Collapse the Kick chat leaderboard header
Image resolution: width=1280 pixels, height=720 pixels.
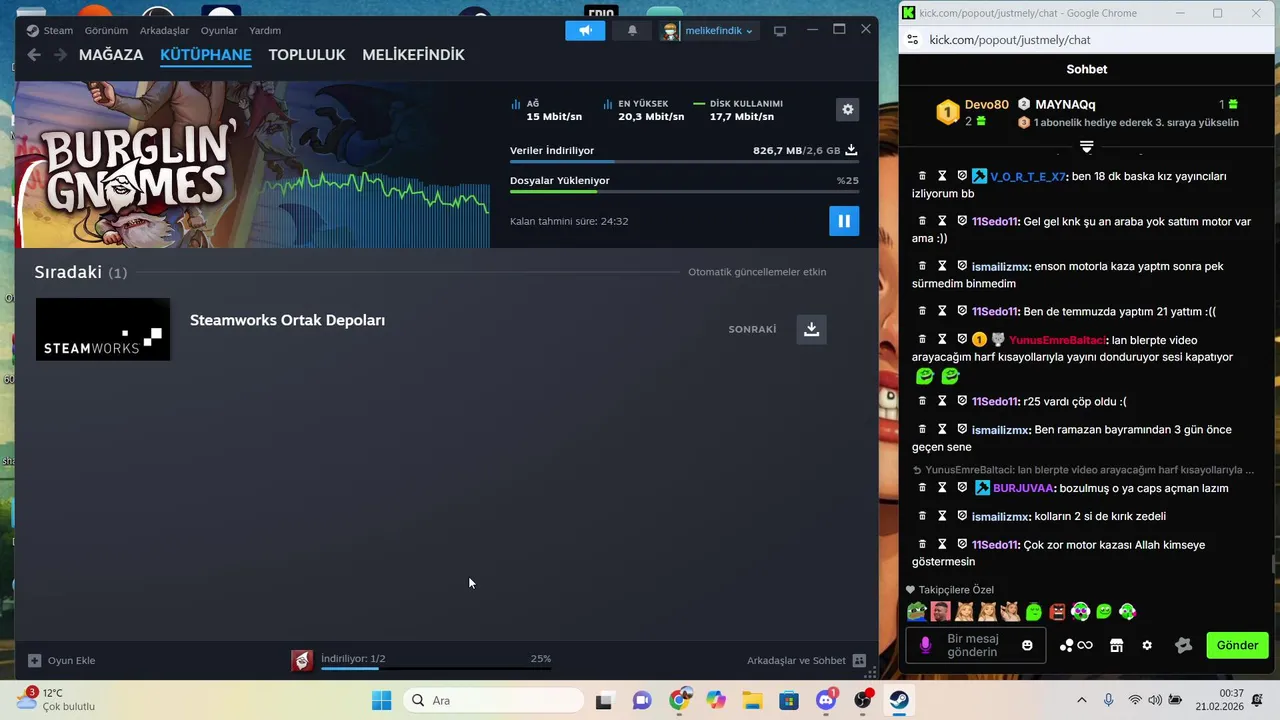click(1087, 147)
